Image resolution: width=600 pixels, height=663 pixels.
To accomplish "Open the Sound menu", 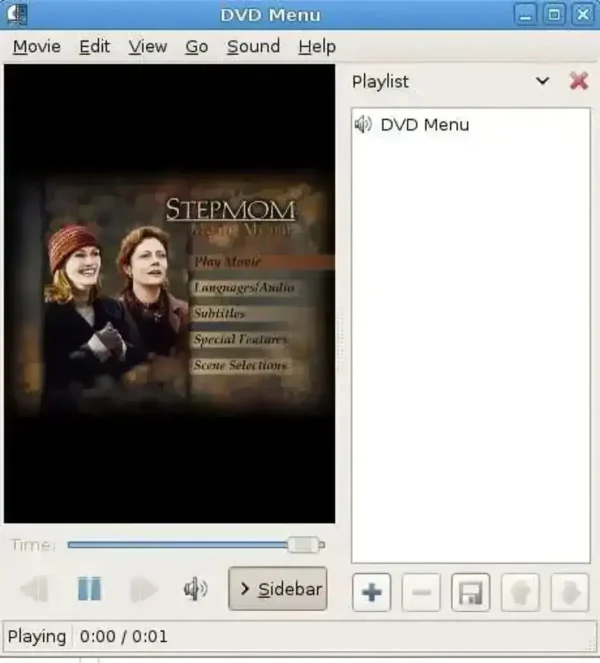I will pyautogui.click(x=253, y=47).
